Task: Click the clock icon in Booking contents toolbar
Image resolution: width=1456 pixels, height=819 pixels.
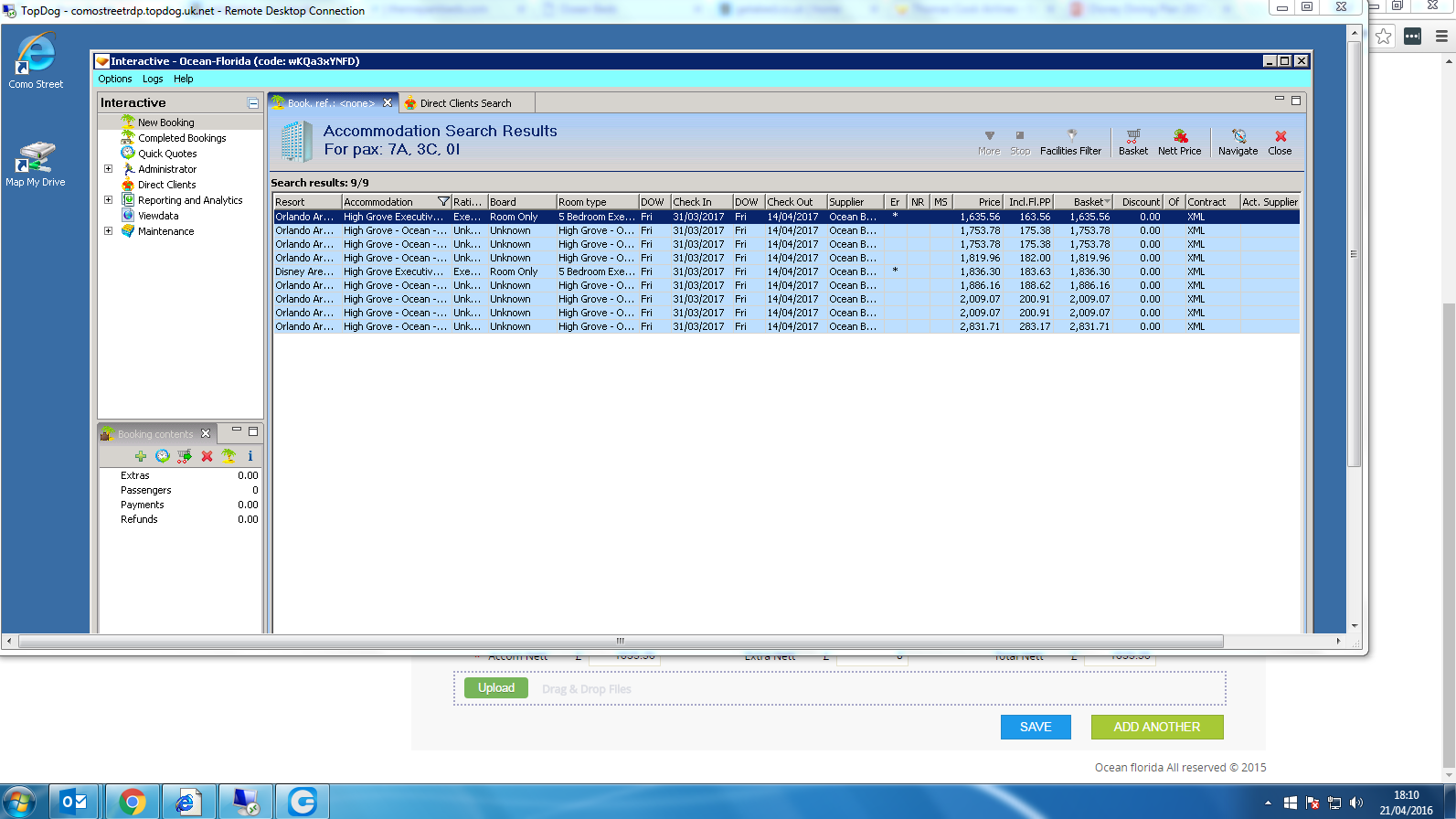Action: pos(162,456)
